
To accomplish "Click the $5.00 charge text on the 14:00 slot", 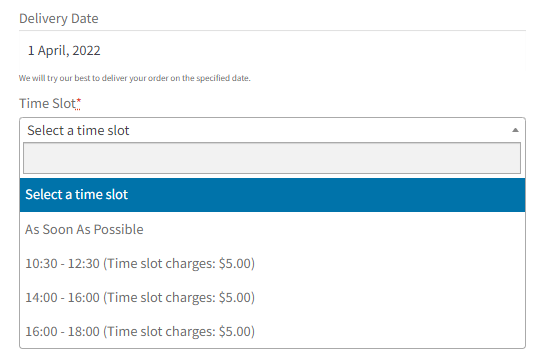I will 235,297.
